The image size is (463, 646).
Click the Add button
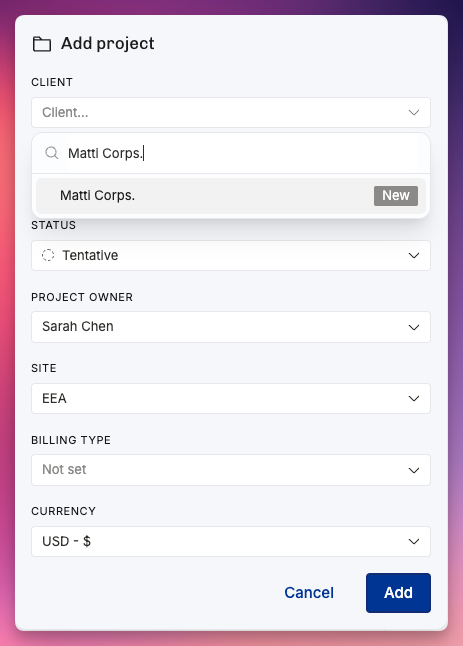click(x=398, y=593)
